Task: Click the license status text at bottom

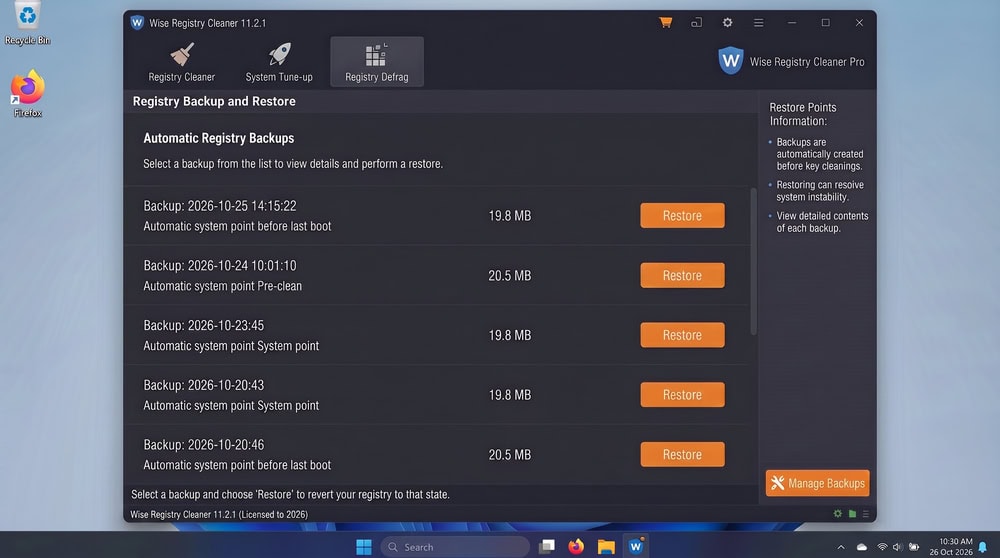Action: [219, 514]
